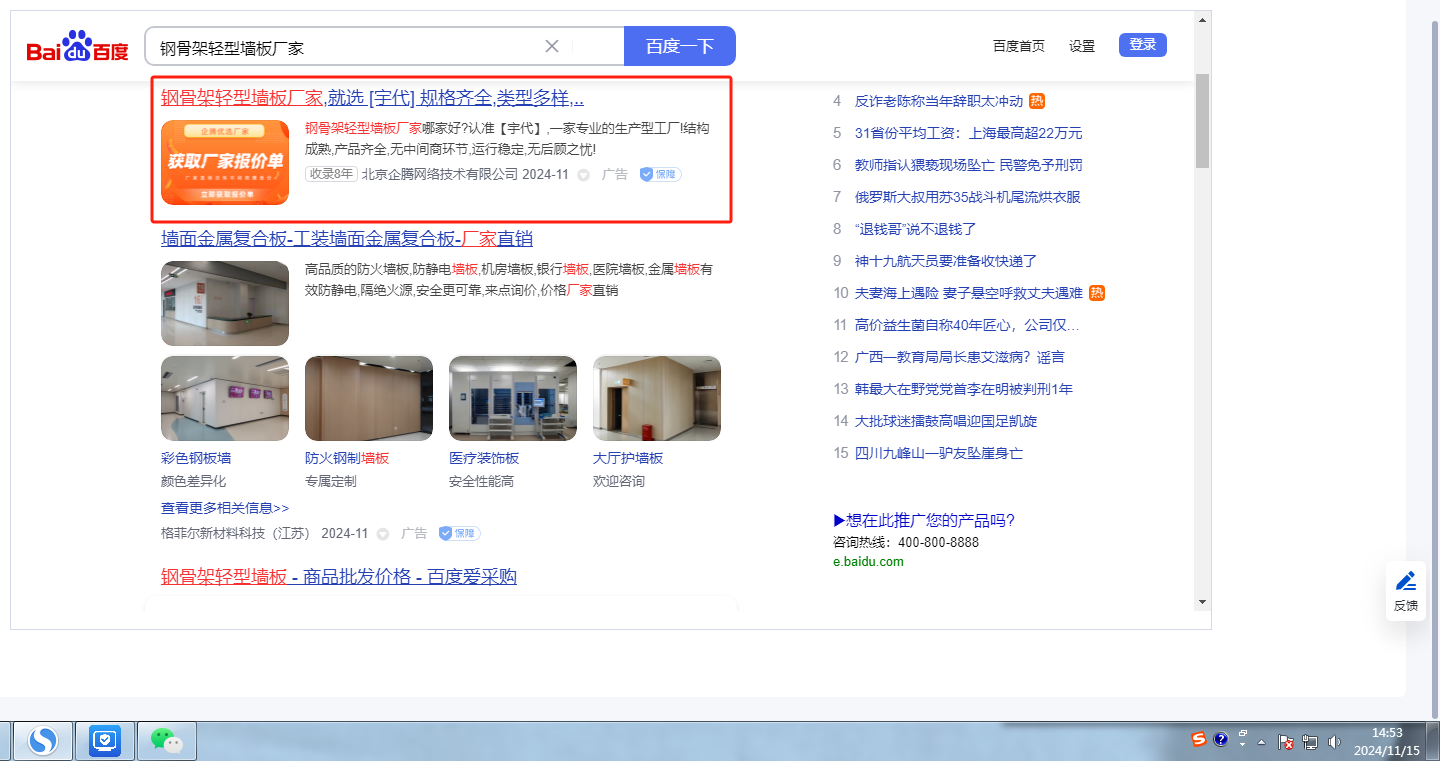Viewport: 1440px width, 761px height.
Task: Open the 彩色钢板墙 thumbnail image
Action: (x=225, y=399)
